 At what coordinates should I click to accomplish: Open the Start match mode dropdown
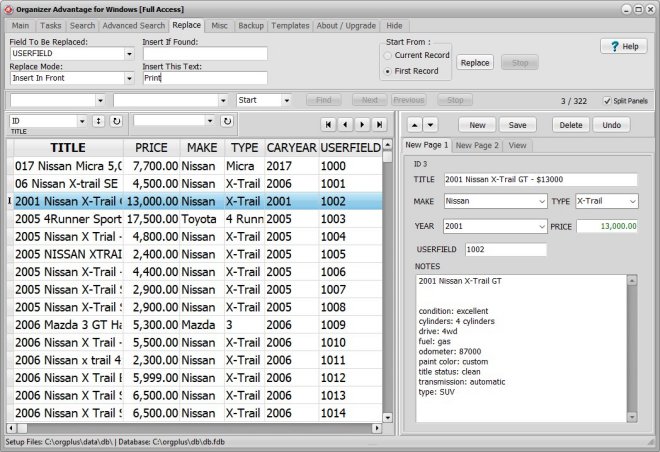tap(287, 101)
